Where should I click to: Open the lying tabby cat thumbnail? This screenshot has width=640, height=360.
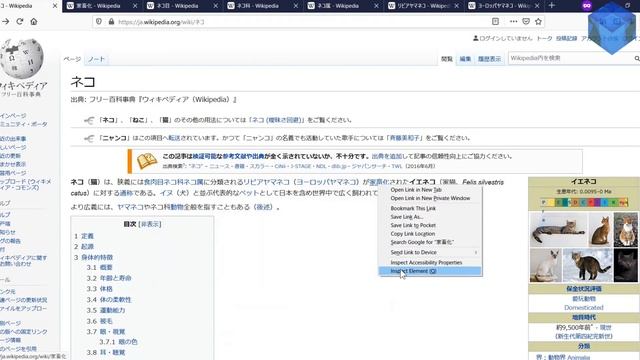[558, 229]
